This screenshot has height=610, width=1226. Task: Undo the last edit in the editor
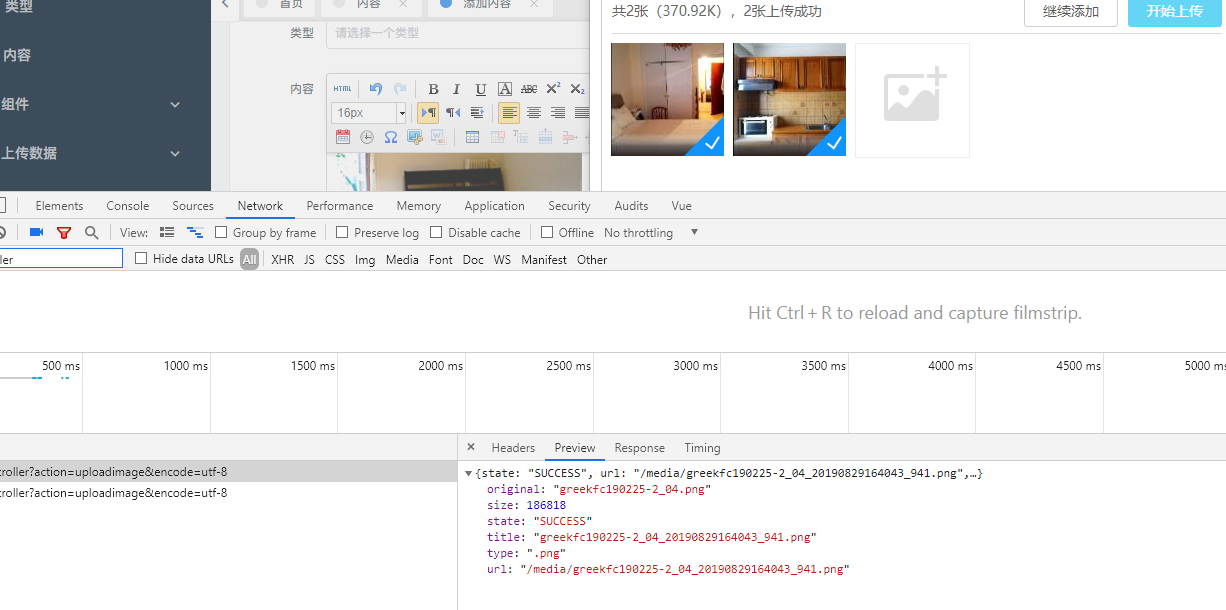click(x=376, y=89)
